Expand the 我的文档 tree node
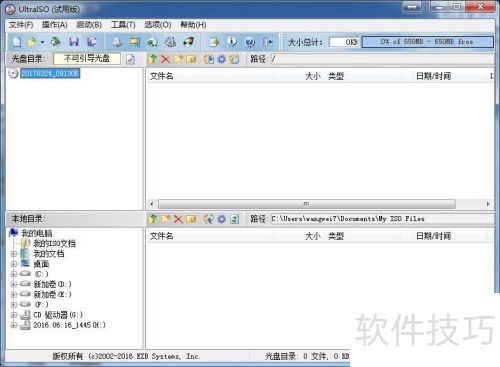This screenshot has height=367, width=500. (14, 254)
